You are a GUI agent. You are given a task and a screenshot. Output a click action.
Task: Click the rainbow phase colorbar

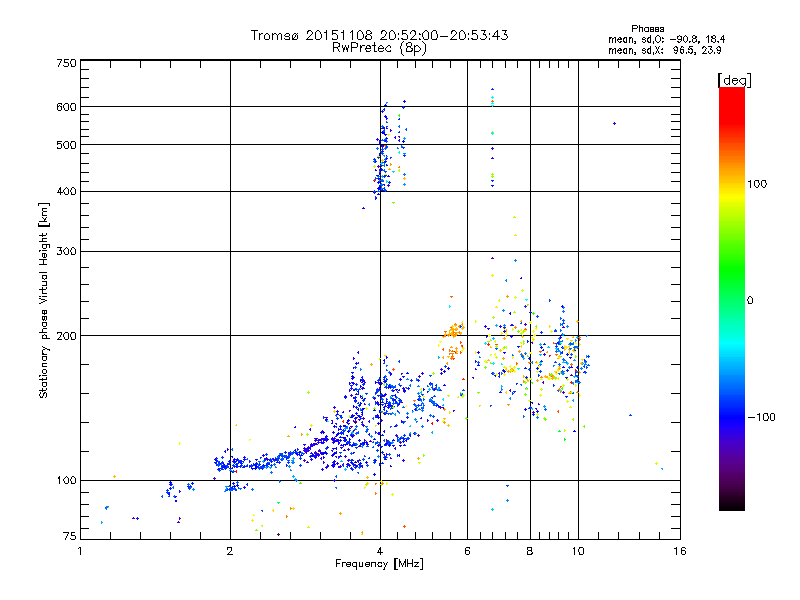[x=732, y=298]
